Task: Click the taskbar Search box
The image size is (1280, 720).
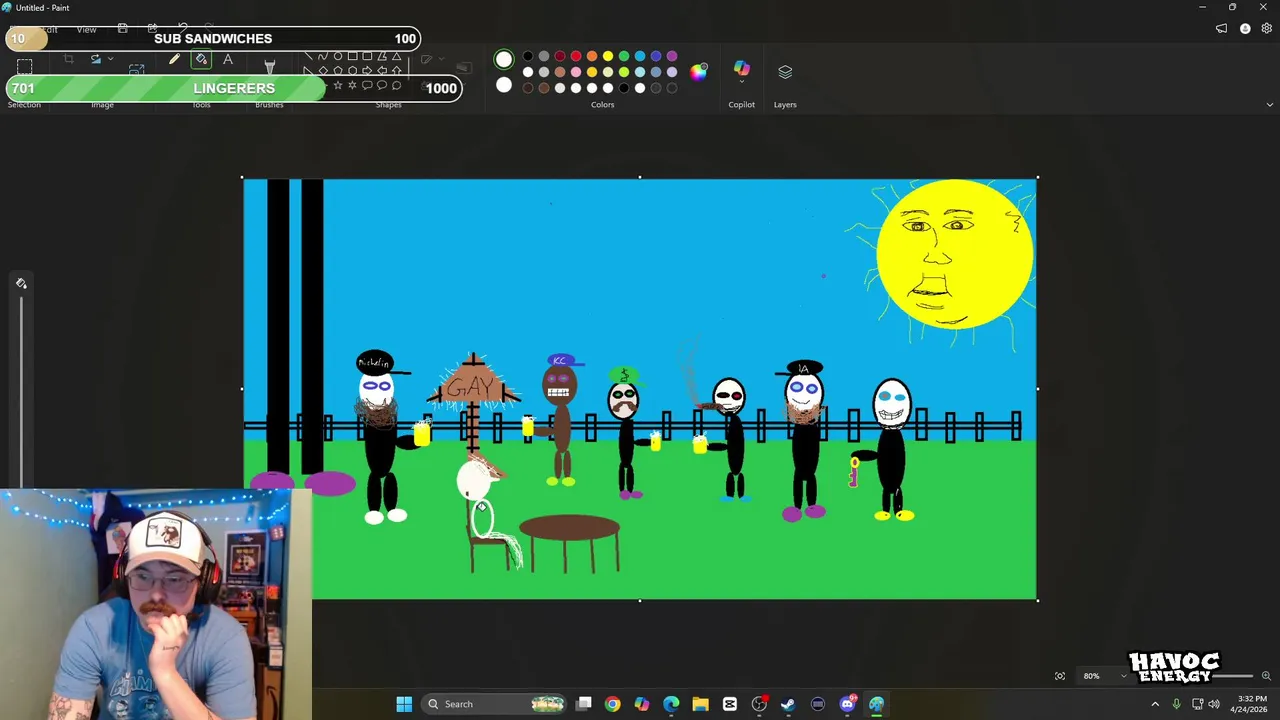Action: pos(494,704)
